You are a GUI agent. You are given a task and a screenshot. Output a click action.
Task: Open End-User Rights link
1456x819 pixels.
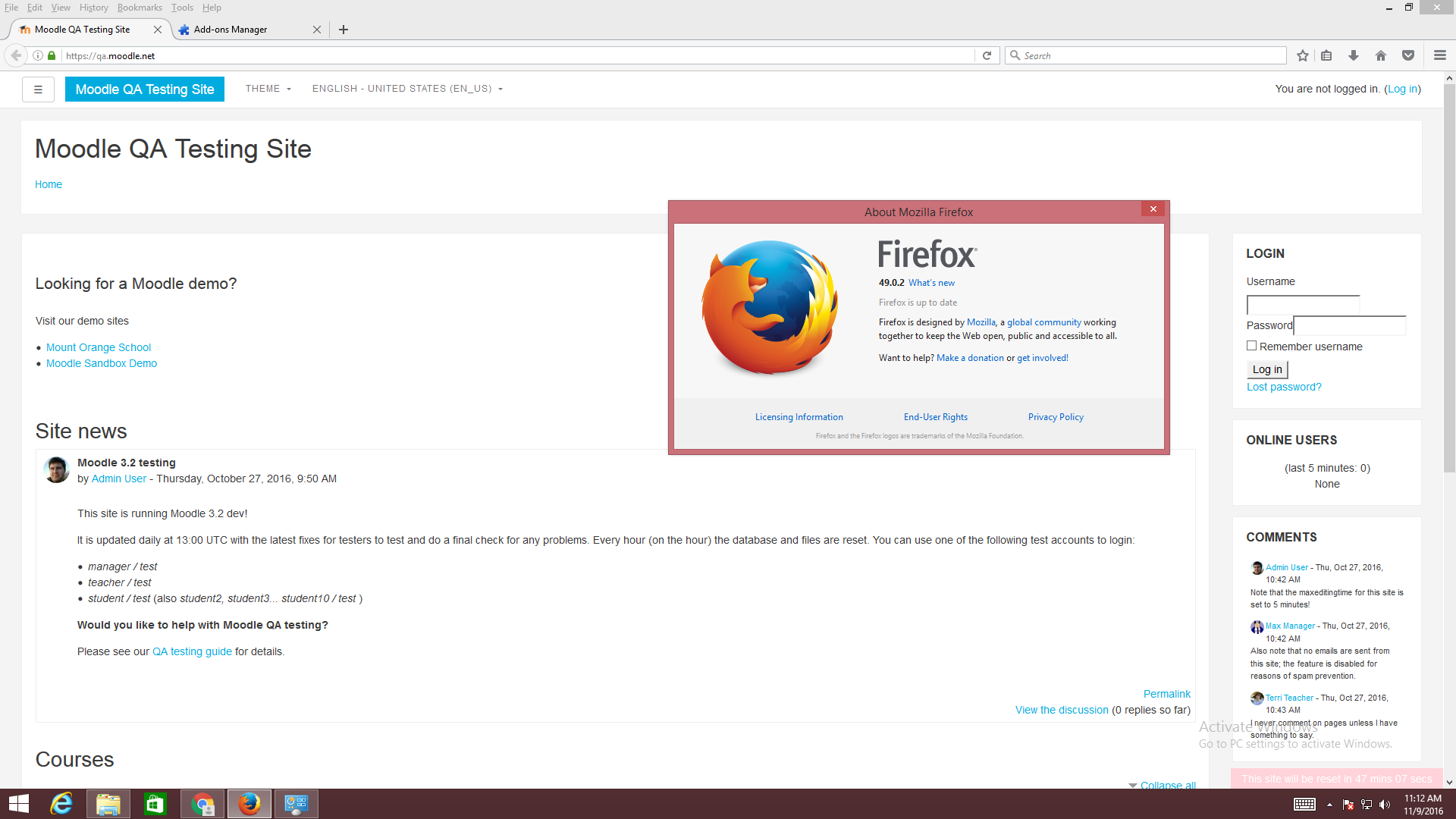935,417
